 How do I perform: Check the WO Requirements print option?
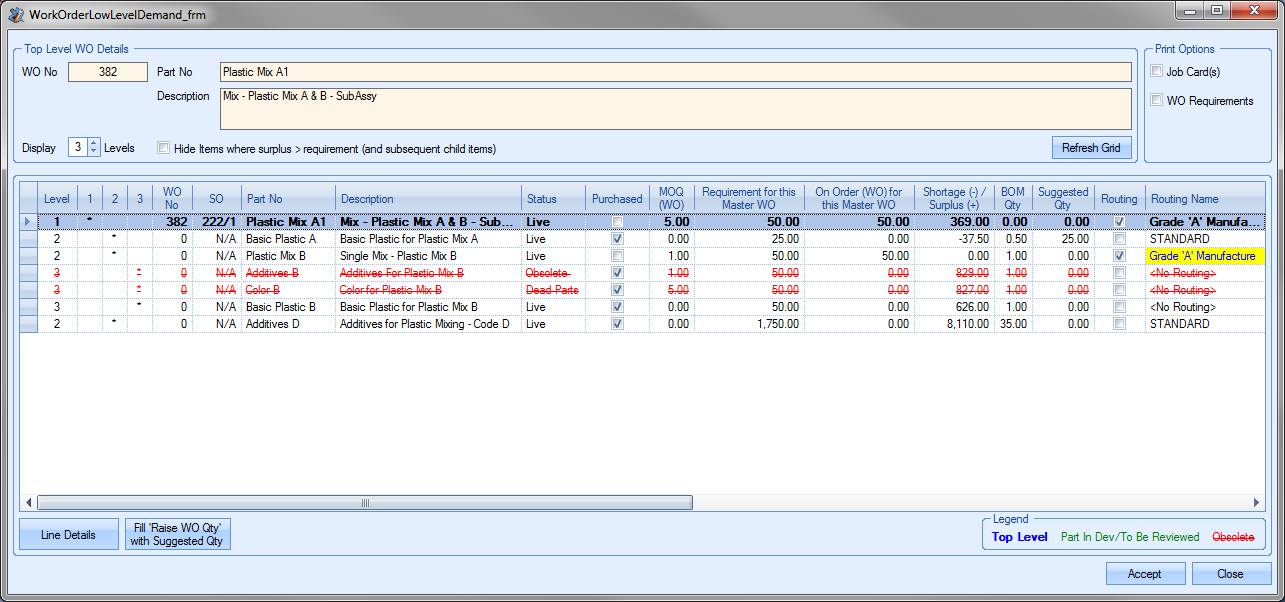pyautogui.click(x=1157, y=100)
